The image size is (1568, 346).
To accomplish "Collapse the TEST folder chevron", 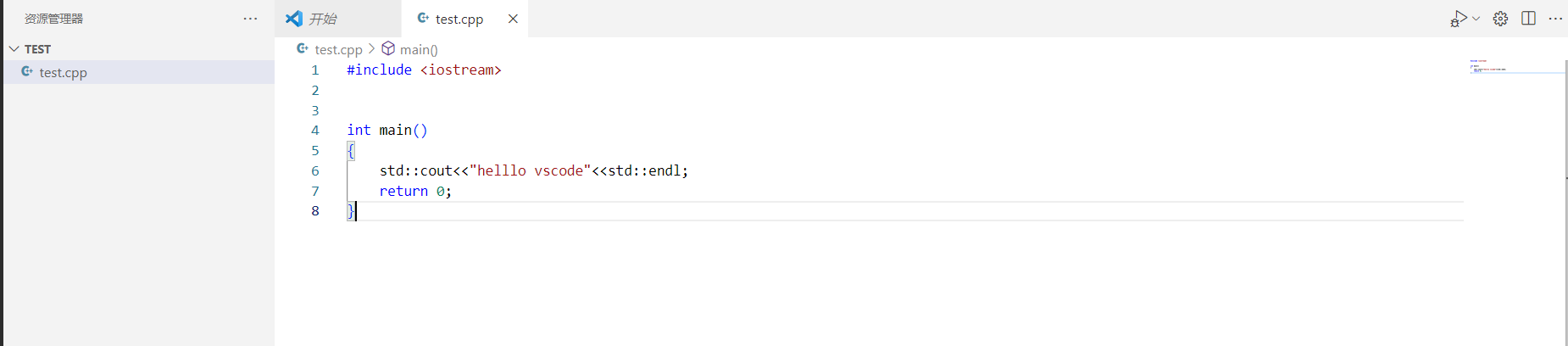I will 14,49.
